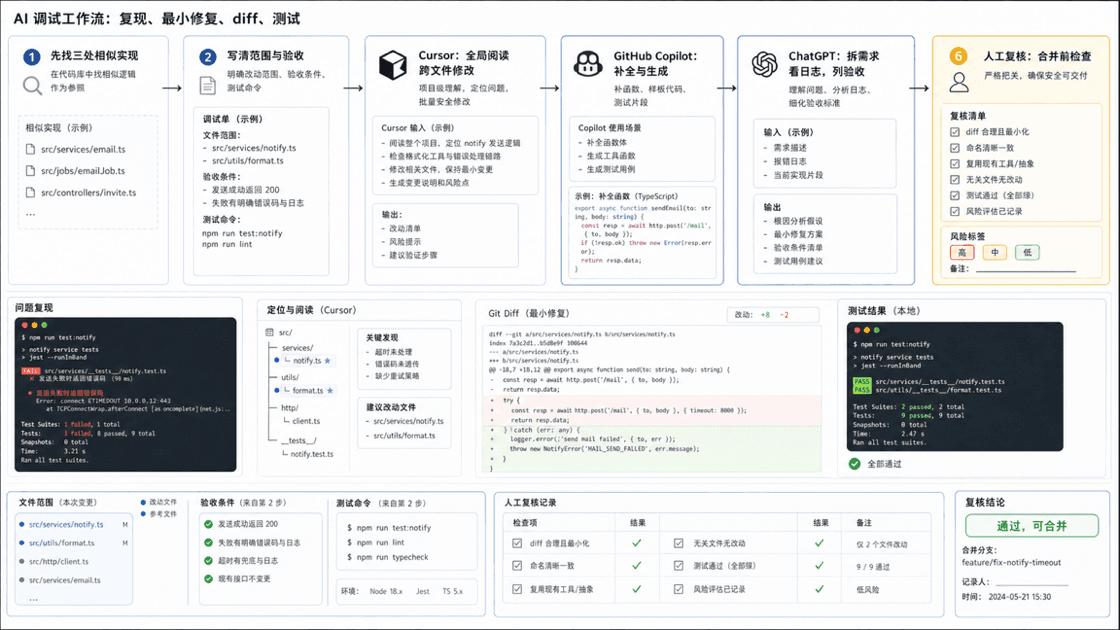Image resolution: width=1120 pixels, height=630 pixels.
Task: Select the red 高 risk label
Action: pos(962,252)
